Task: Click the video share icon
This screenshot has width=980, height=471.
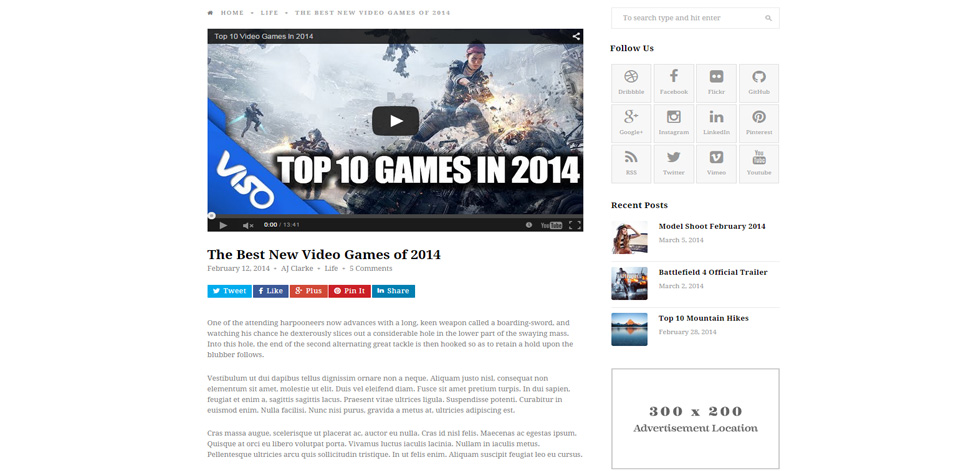Action: pyautogui.click(x=576, y=36)
